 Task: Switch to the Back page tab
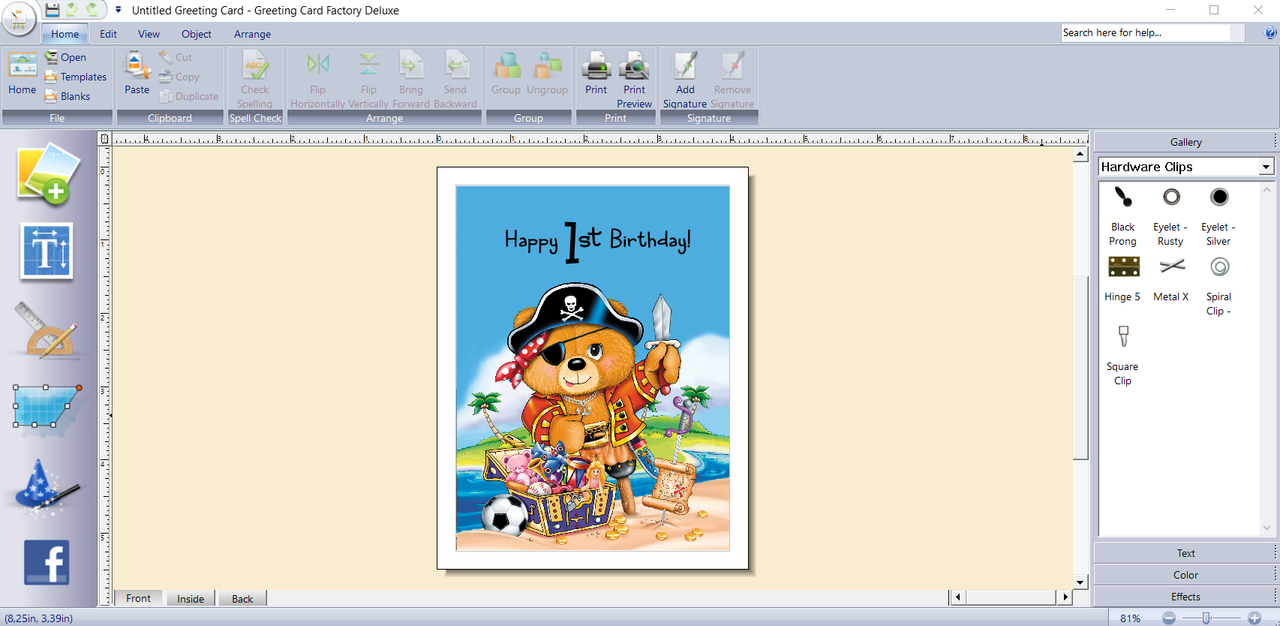[x=242, y=599]
